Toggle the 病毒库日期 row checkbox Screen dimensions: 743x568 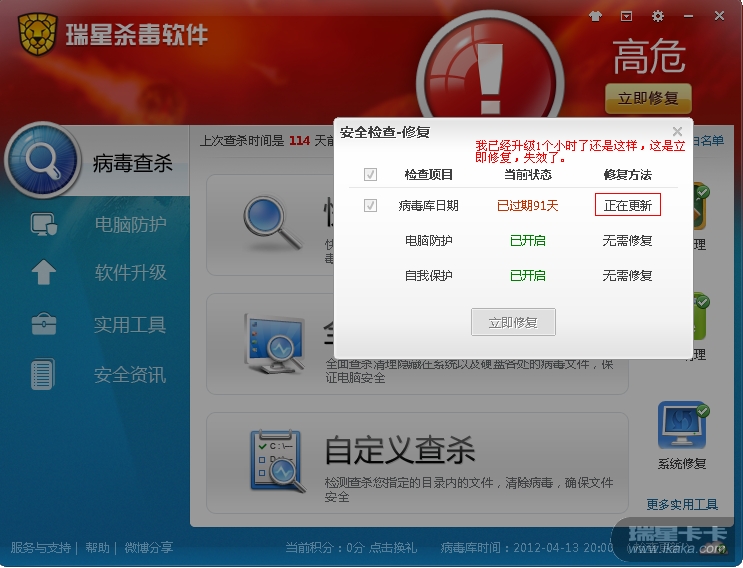click(370, 206)
